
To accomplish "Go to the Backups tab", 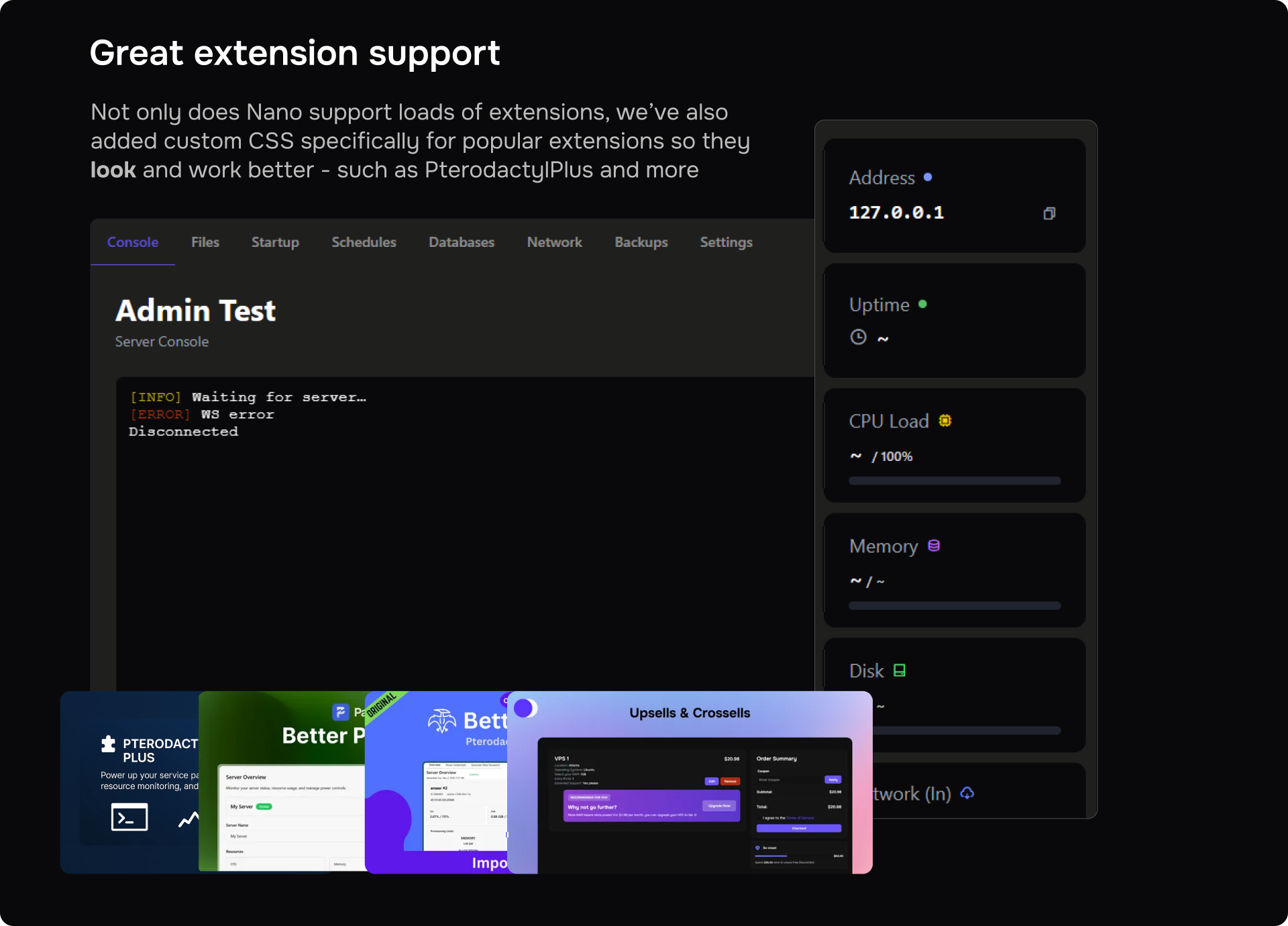I will [x=641, y=242].
